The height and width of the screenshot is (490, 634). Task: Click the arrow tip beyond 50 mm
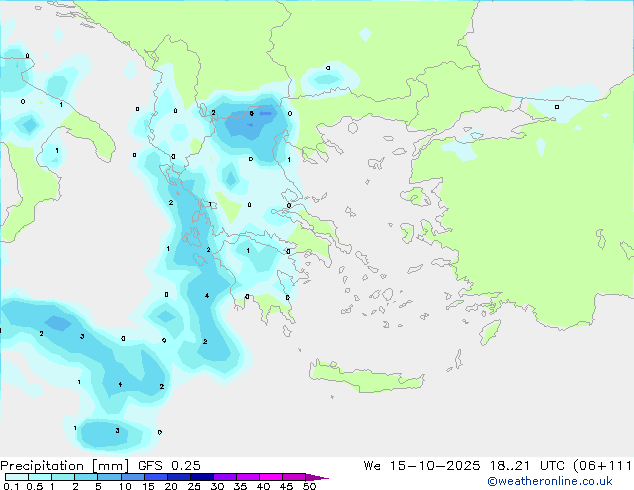(317, 477)
